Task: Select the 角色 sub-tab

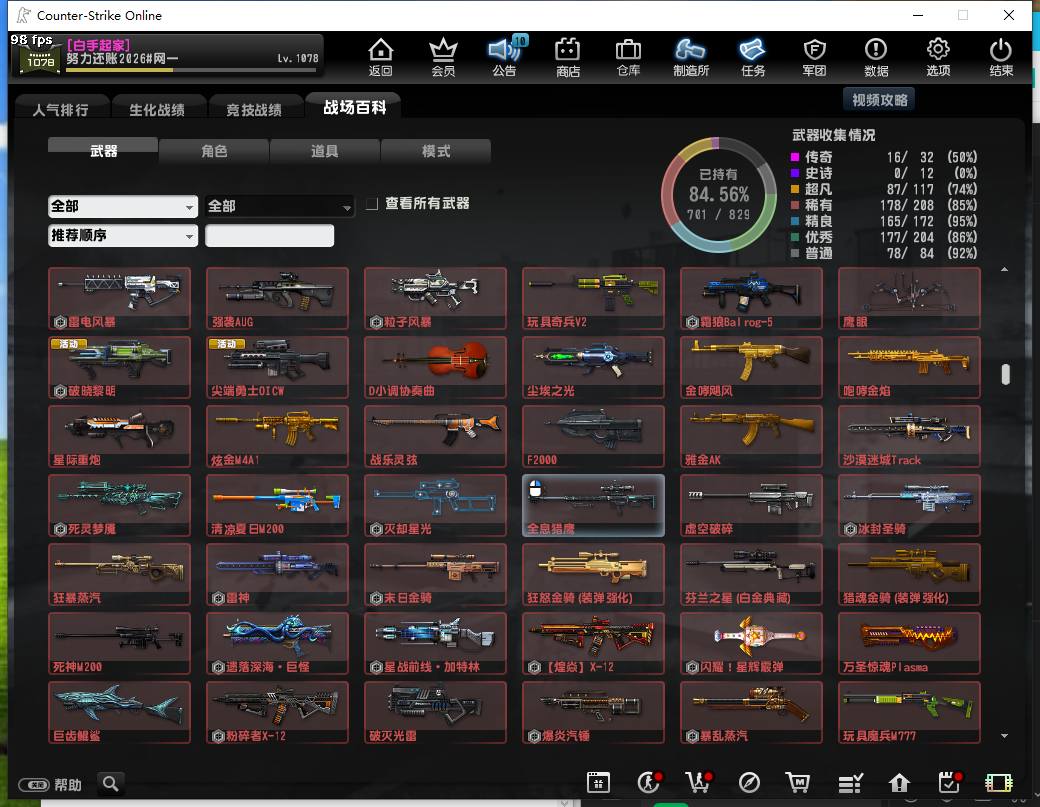Action: click(x=214, y=151)
